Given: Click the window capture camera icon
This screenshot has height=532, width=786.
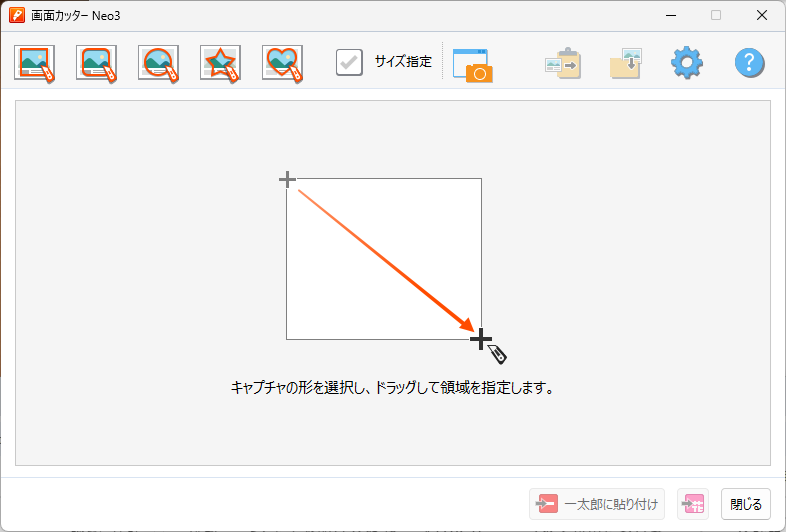Looking at the screenshot, I should point(472,64).
